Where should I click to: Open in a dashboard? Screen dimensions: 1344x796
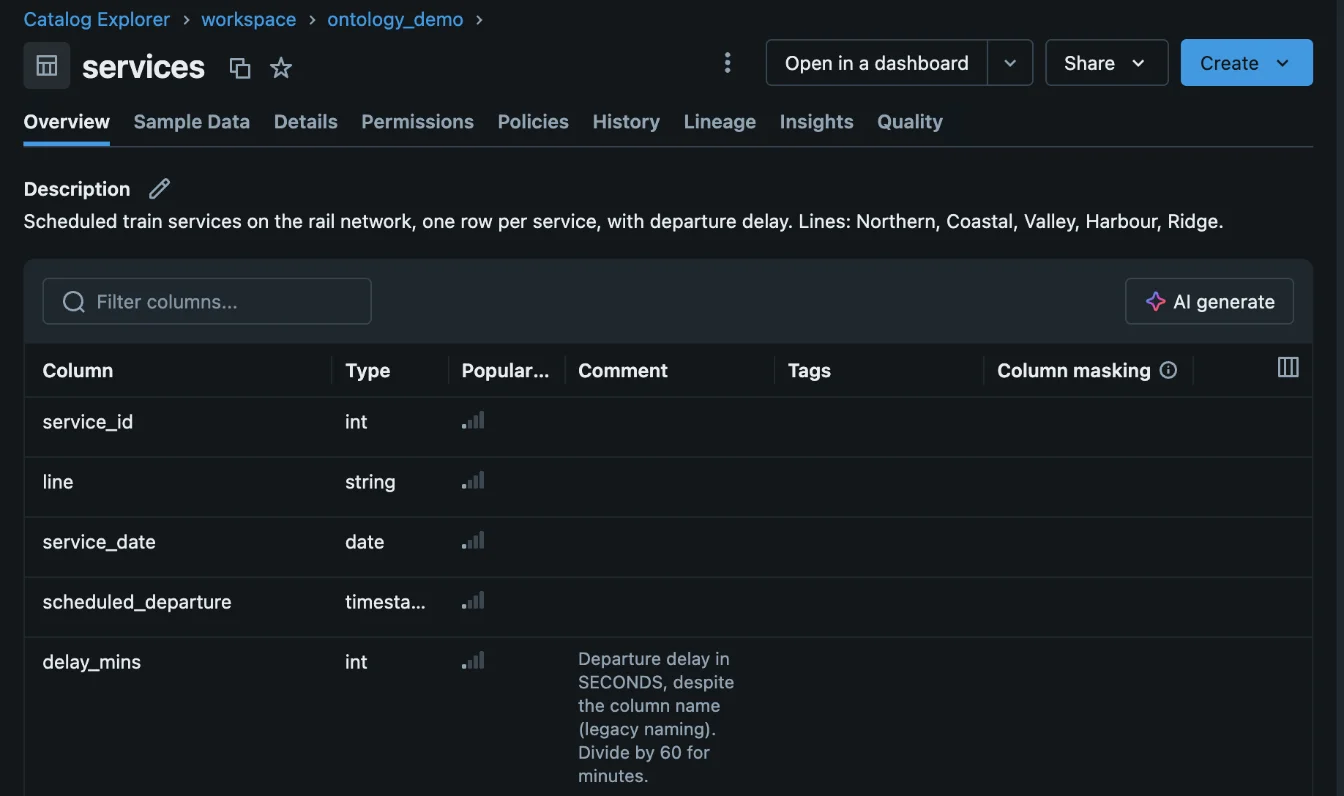click(x=876, y=63)
